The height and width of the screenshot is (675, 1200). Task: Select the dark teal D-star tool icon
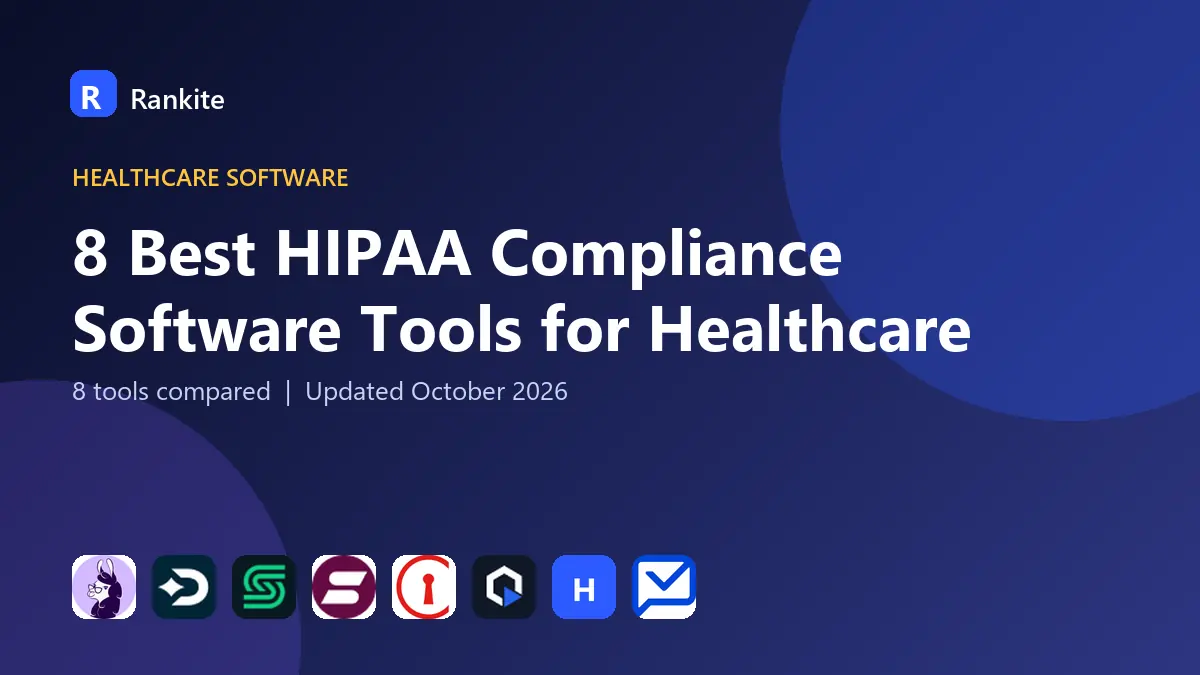(184, 587)
